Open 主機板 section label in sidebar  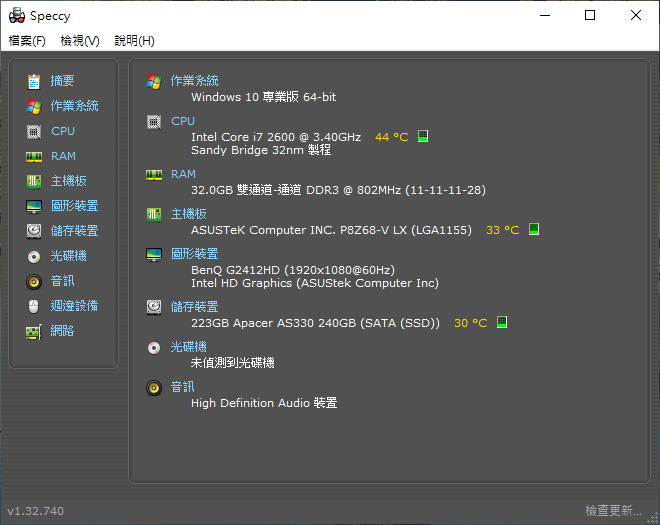click(x=69, y=181)
